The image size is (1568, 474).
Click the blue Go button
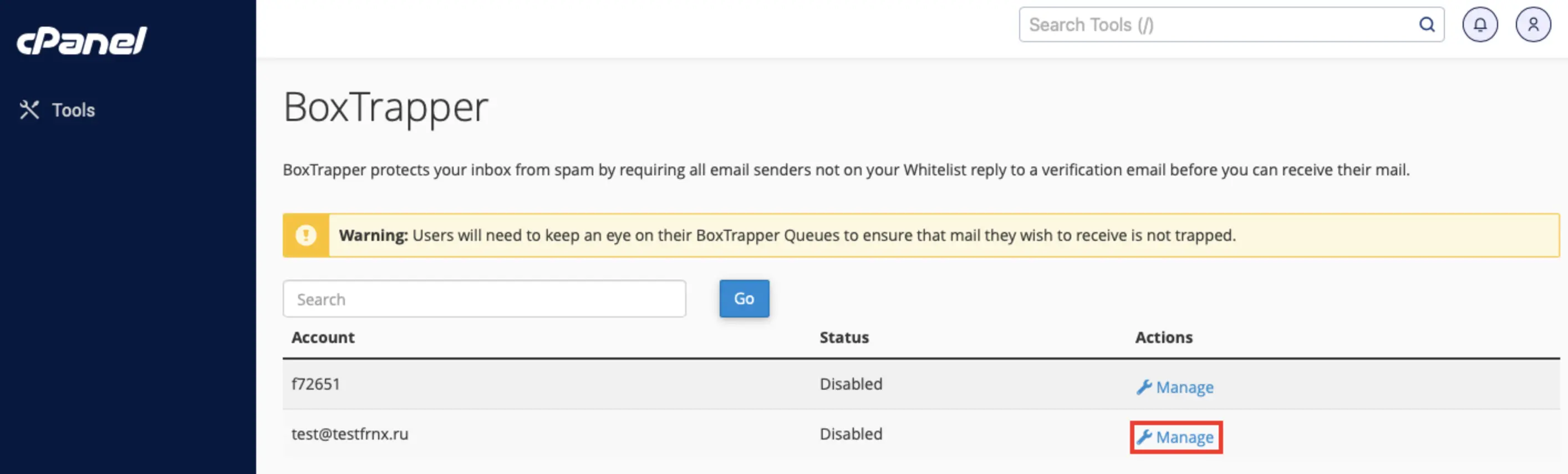(x=744, y=299)
